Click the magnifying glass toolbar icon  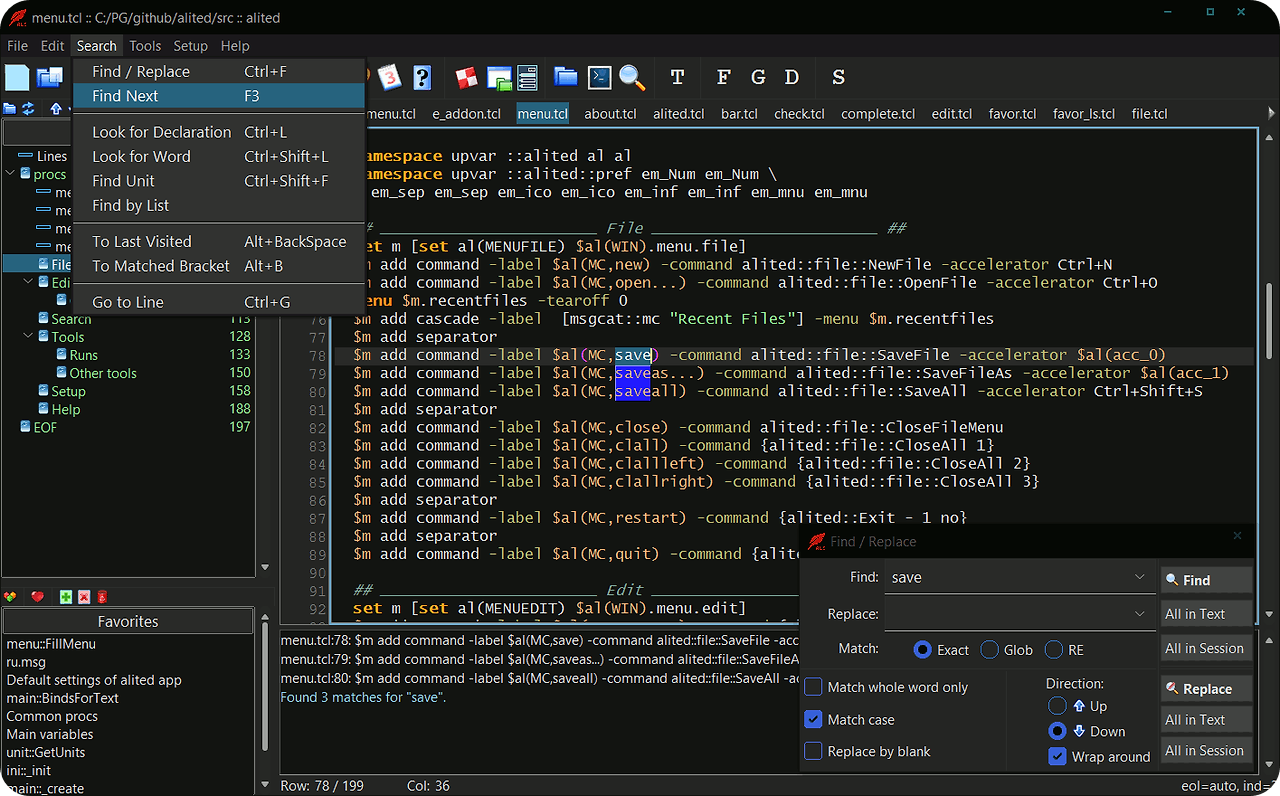pyautogui.click(x=631, y=77)
